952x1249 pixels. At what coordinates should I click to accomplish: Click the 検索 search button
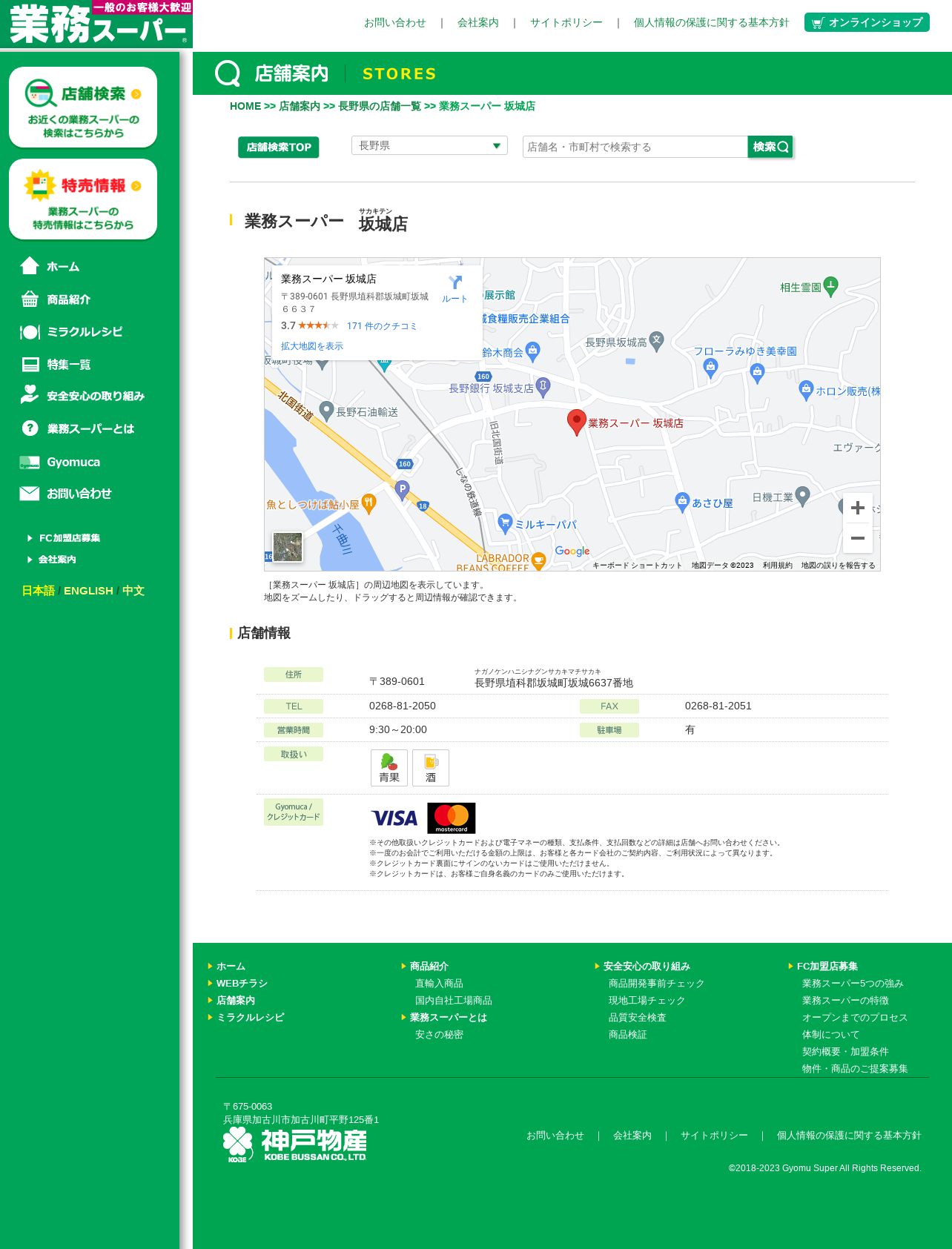click(x=770, y=147)
